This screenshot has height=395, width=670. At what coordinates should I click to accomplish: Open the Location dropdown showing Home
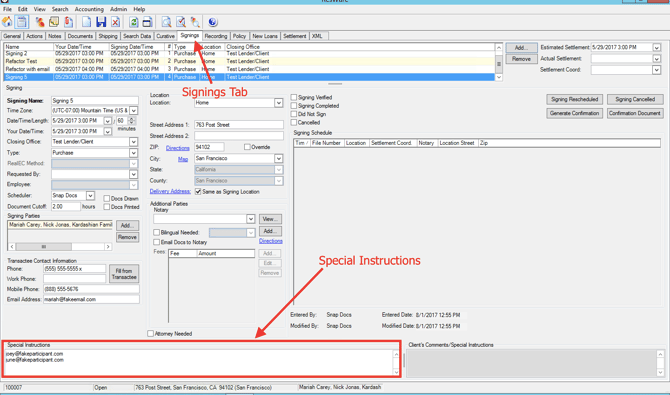point(278,103)
